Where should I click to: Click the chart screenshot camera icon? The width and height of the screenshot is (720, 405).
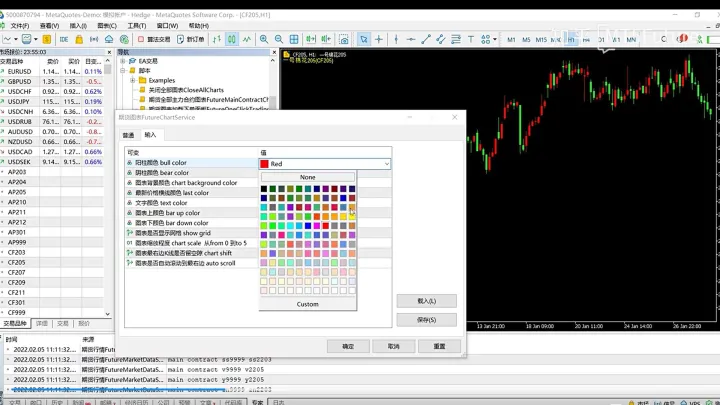343,39
